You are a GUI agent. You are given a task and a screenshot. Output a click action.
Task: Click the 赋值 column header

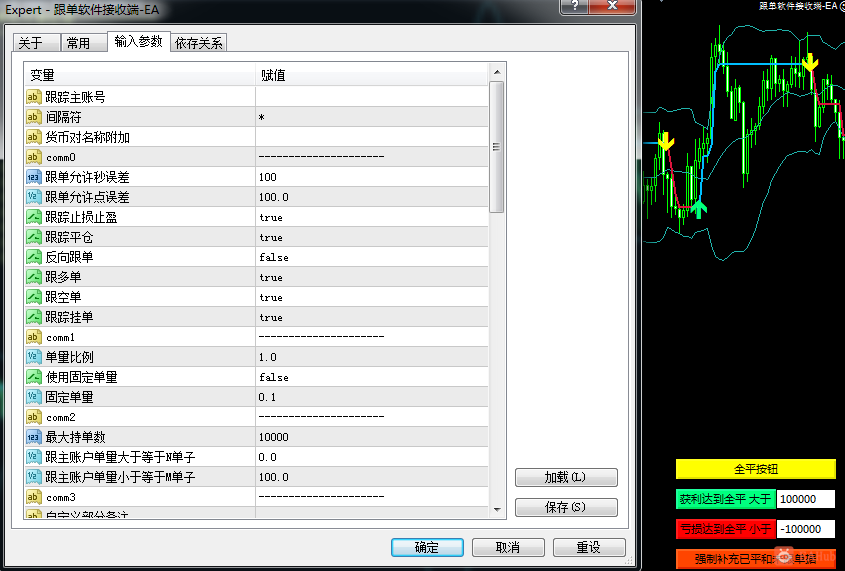point(372,75)
